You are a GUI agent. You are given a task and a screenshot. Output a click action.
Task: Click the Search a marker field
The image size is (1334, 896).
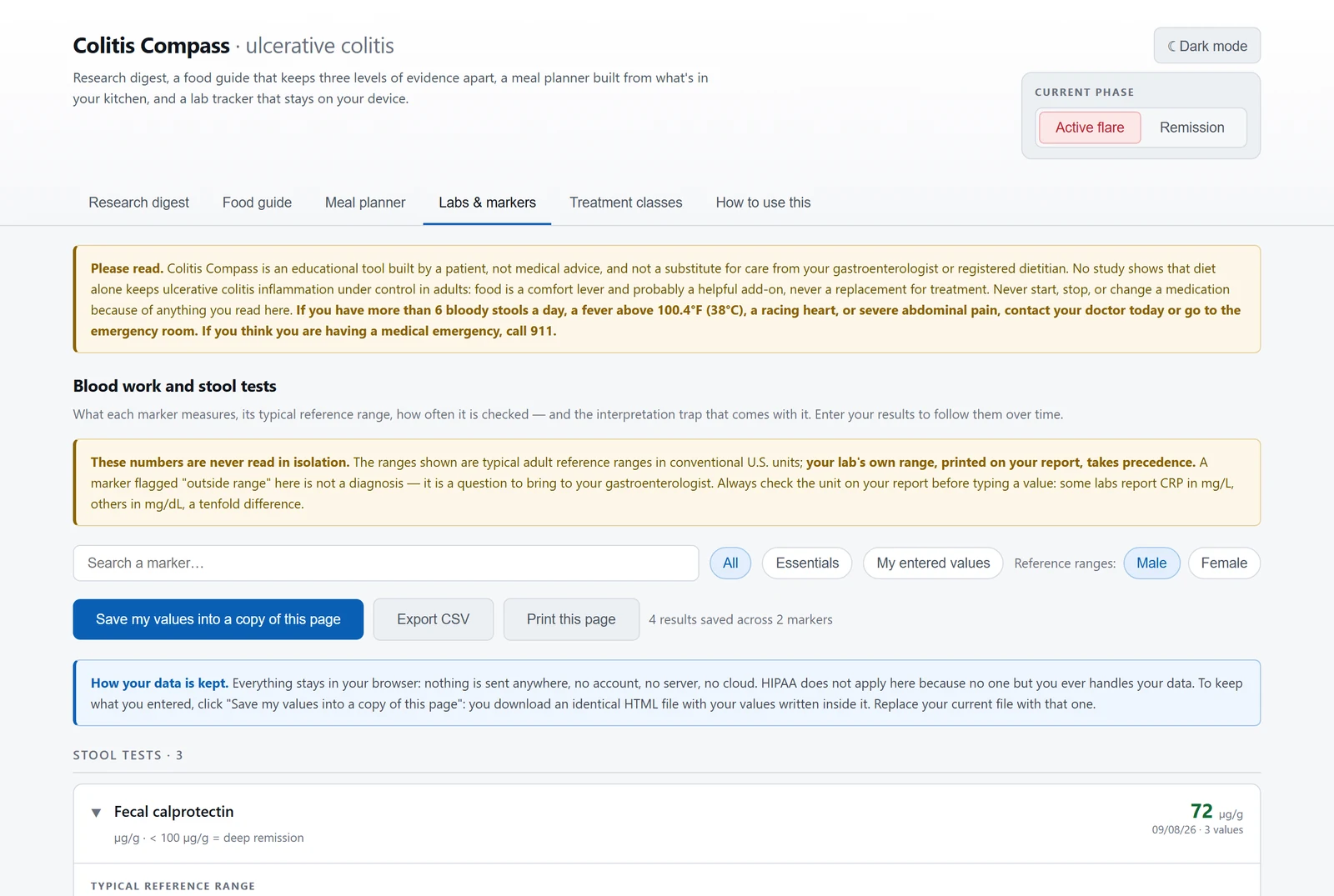tap(386, 563)
